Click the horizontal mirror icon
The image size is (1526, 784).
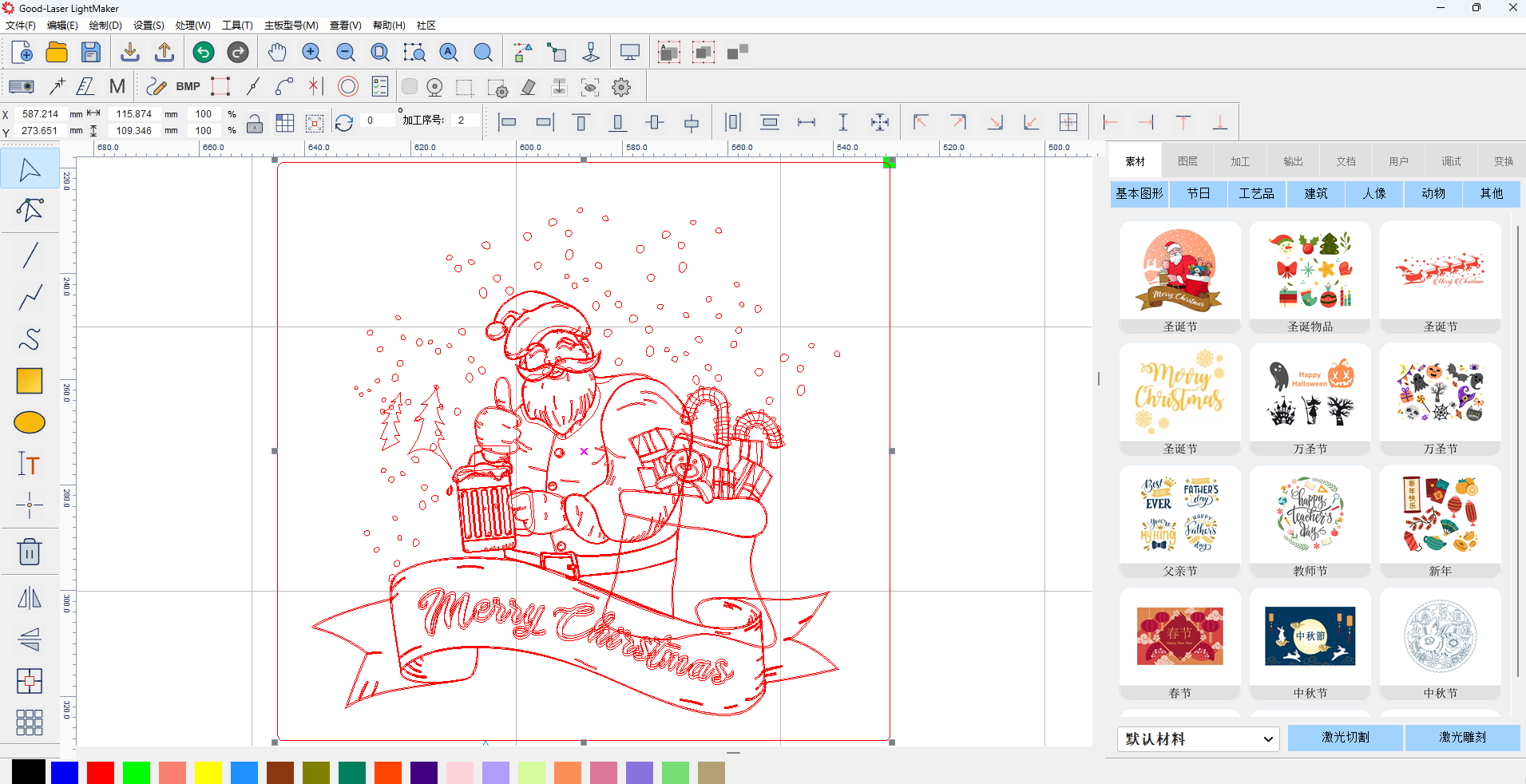[30, 597]
